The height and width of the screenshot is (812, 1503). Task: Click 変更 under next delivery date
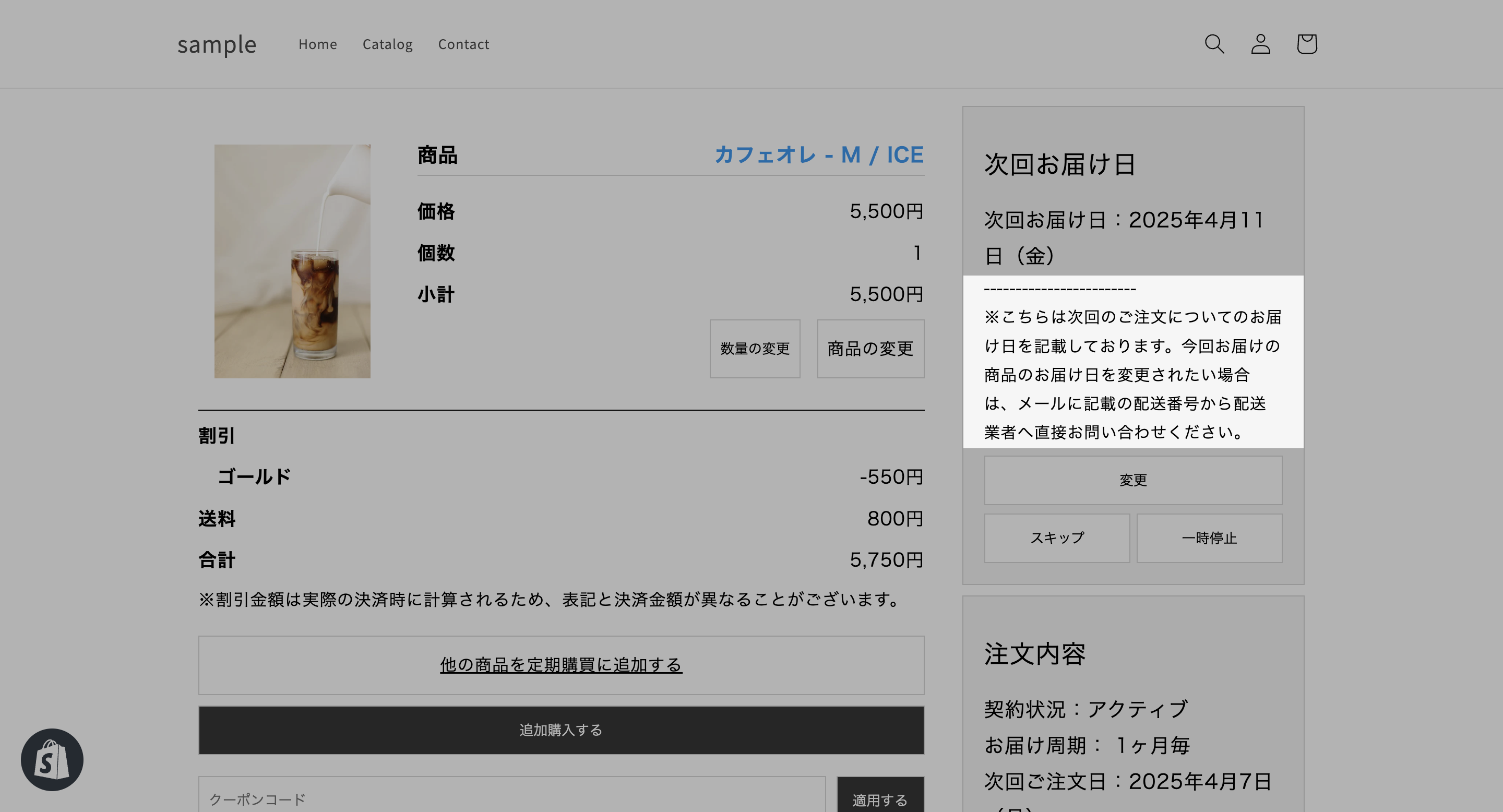1132,480
